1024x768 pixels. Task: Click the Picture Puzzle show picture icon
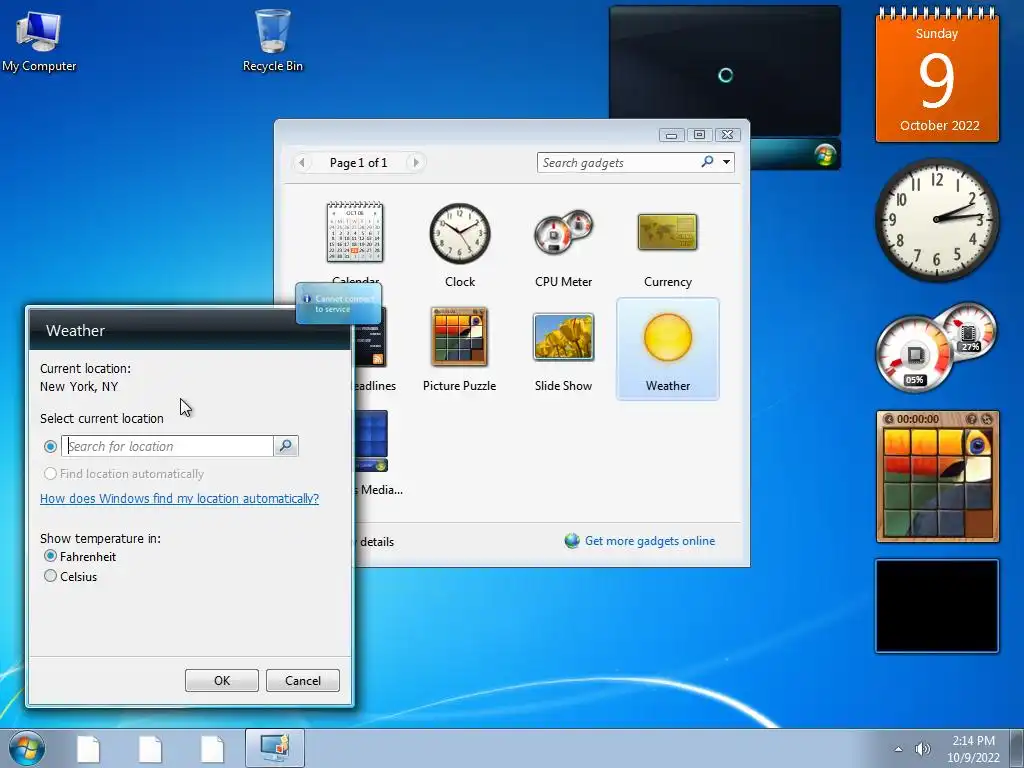click(x=972, y=419)
